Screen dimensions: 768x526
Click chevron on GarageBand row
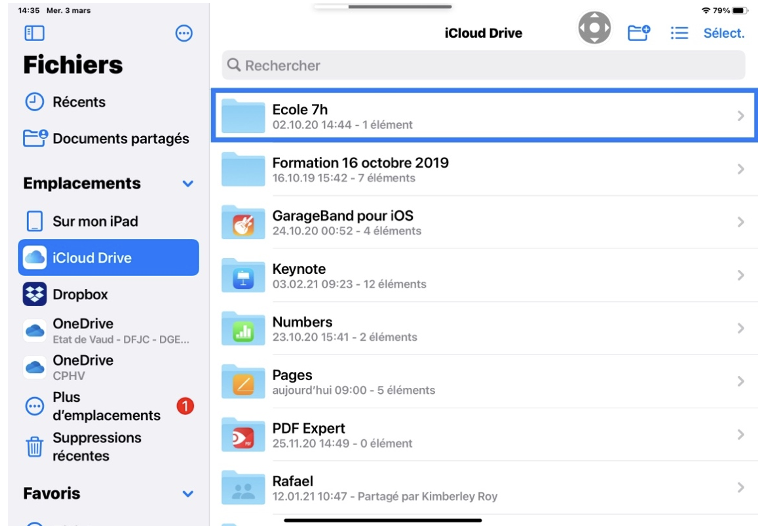[741, 222]
